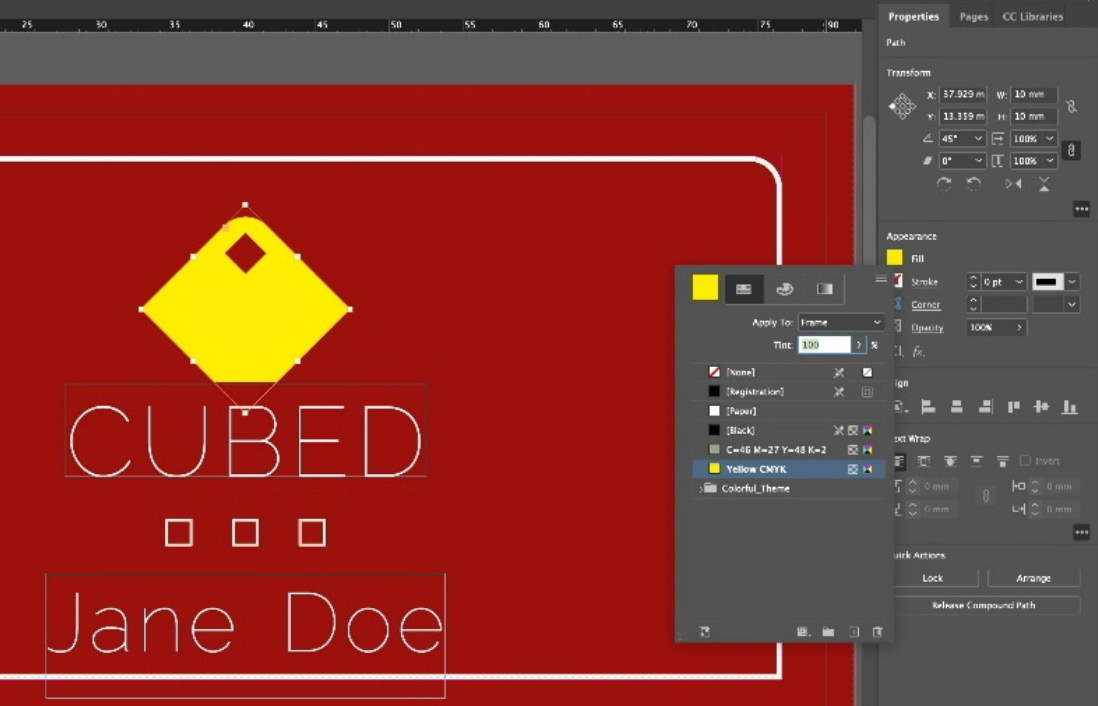Select Wrap around bounding box
1098x706 pixels.
pyautogui.click(x=924, y=461)
